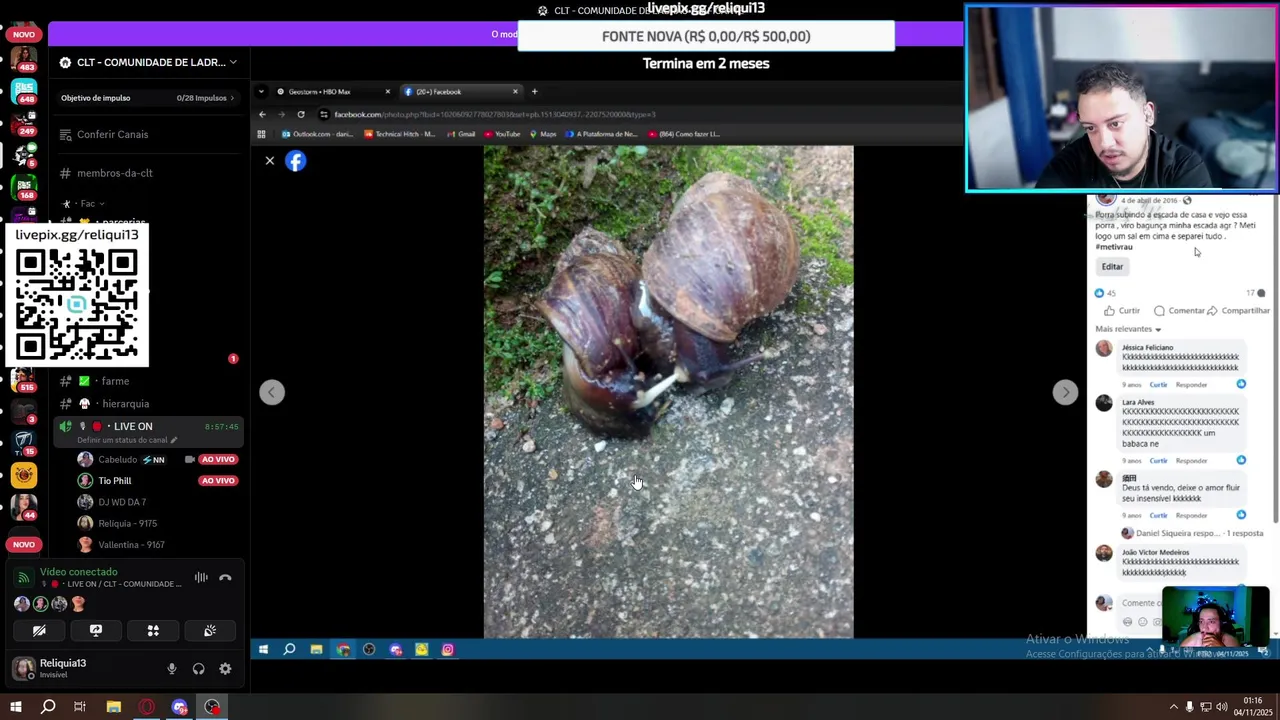Open the YouTube bookmark
The height and width of the screenshot is (720, 1280).
502,134
